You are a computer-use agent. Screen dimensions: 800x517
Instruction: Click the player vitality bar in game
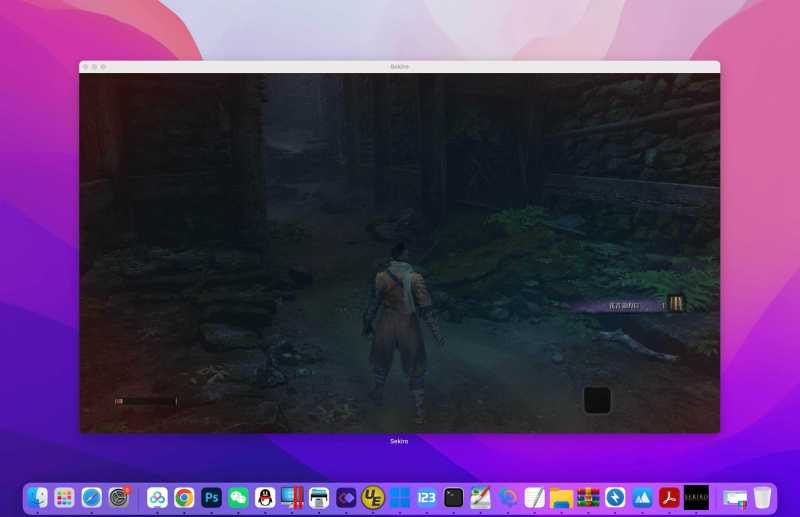point(146,402)
